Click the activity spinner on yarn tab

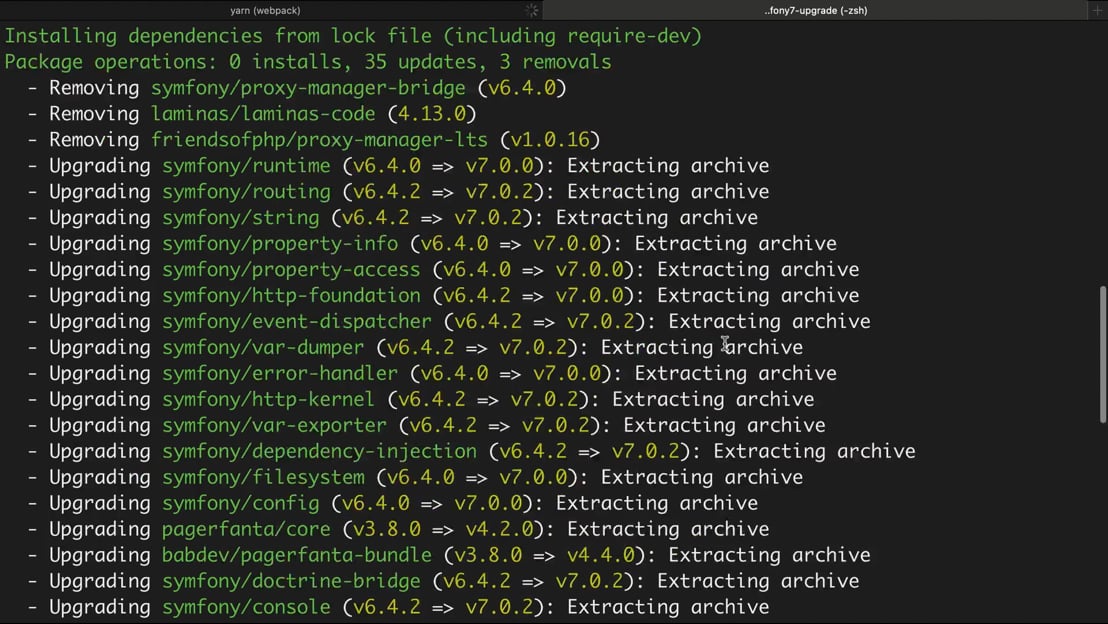pos(531,10)
